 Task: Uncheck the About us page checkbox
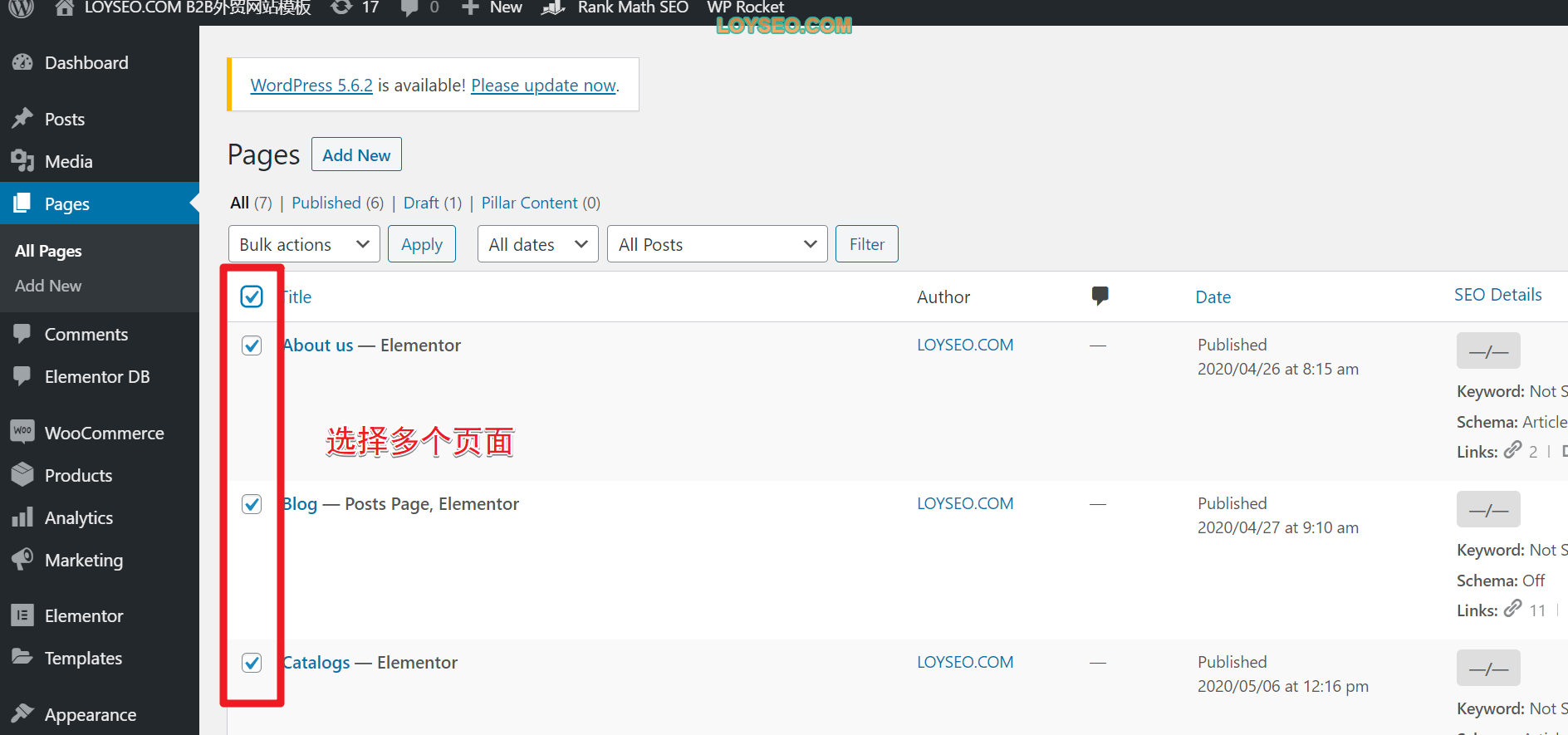click(x=252, y=345)
